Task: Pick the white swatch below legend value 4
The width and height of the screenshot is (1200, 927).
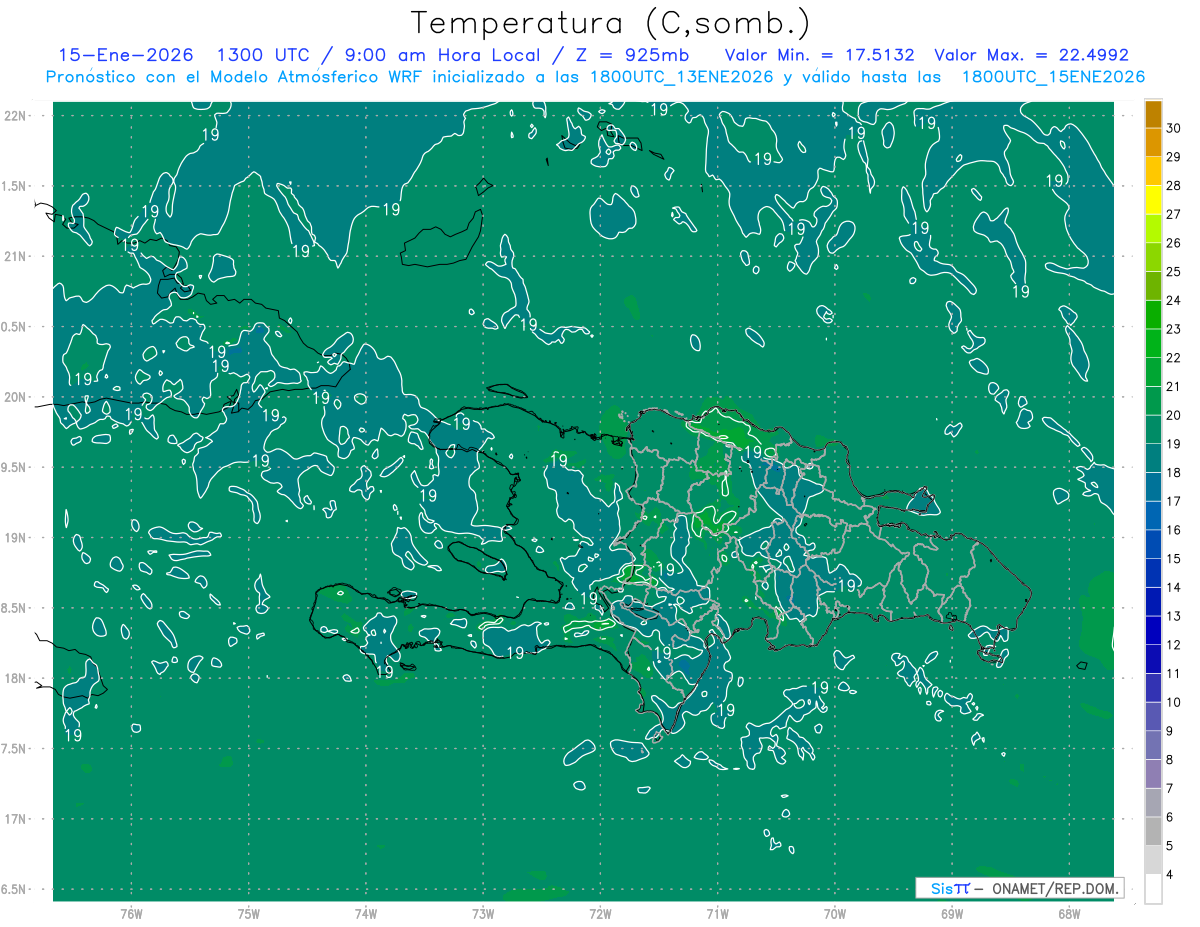Action: click(1153, 889)
